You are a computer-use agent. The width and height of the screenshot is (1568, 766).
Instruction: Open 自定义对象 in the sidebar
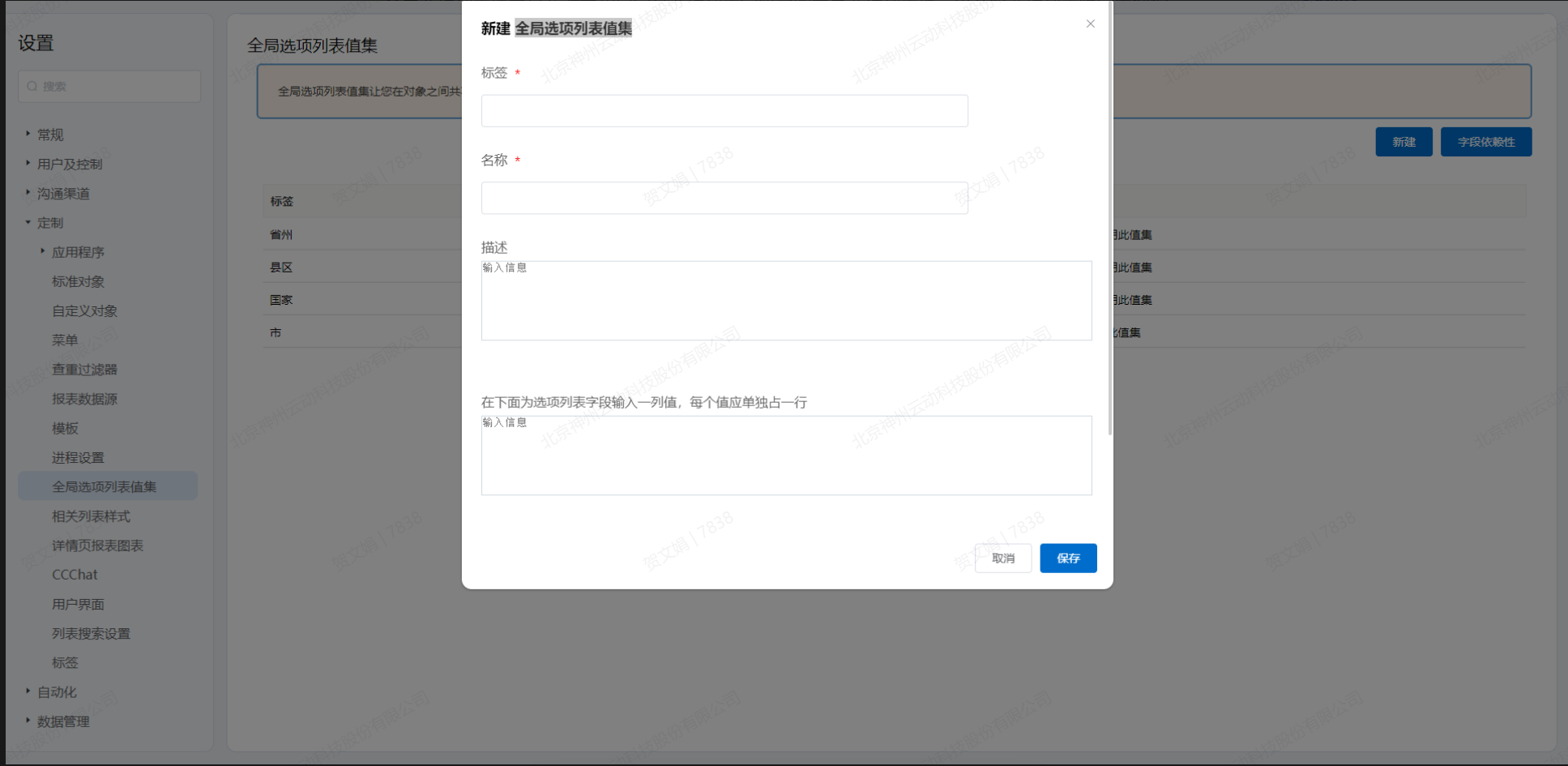click(x=85, y=311)
